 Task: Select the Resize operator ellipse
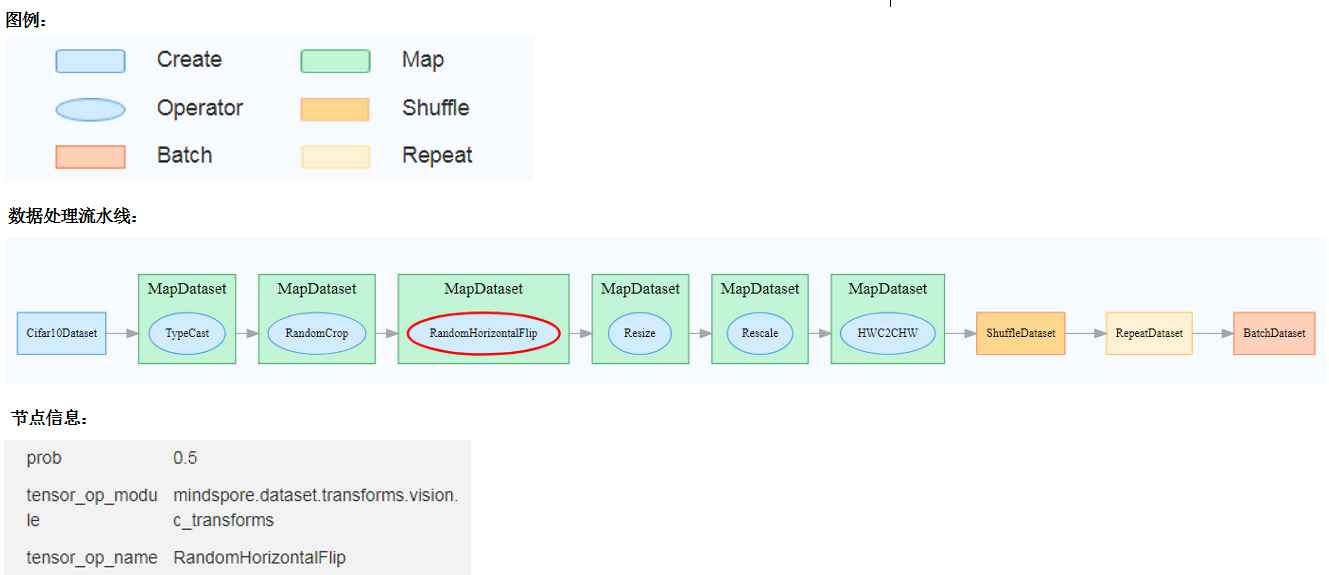pos(640,333)
